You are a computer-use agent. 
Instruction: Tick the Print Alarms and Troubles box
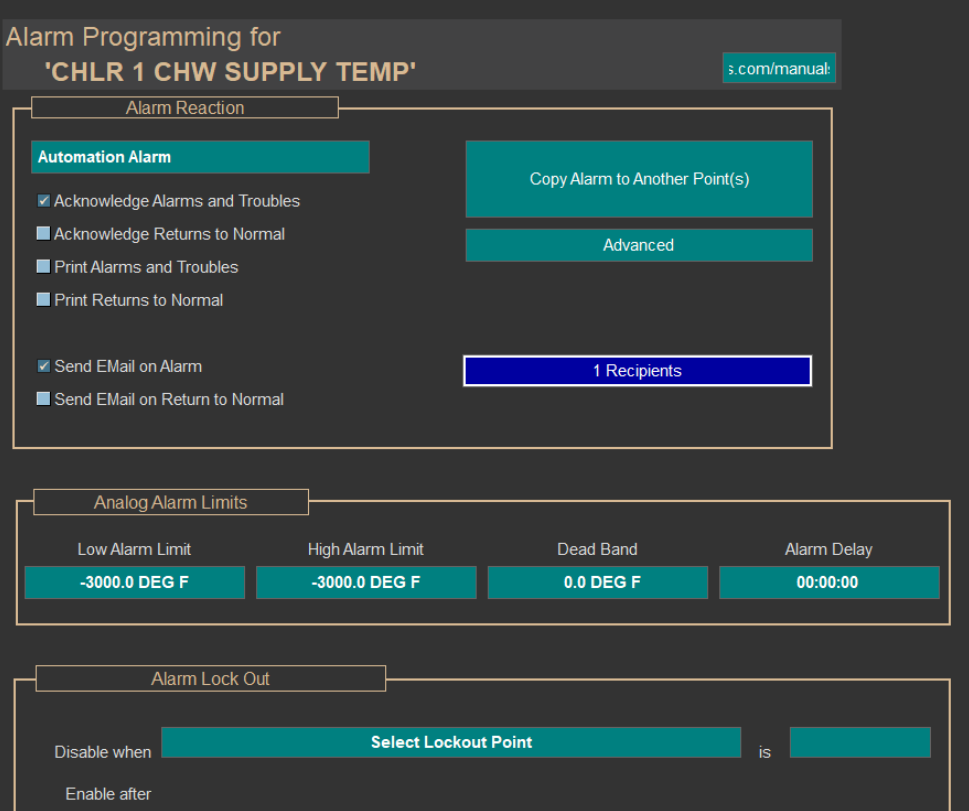pyautogui.click(x=44, y=267)
